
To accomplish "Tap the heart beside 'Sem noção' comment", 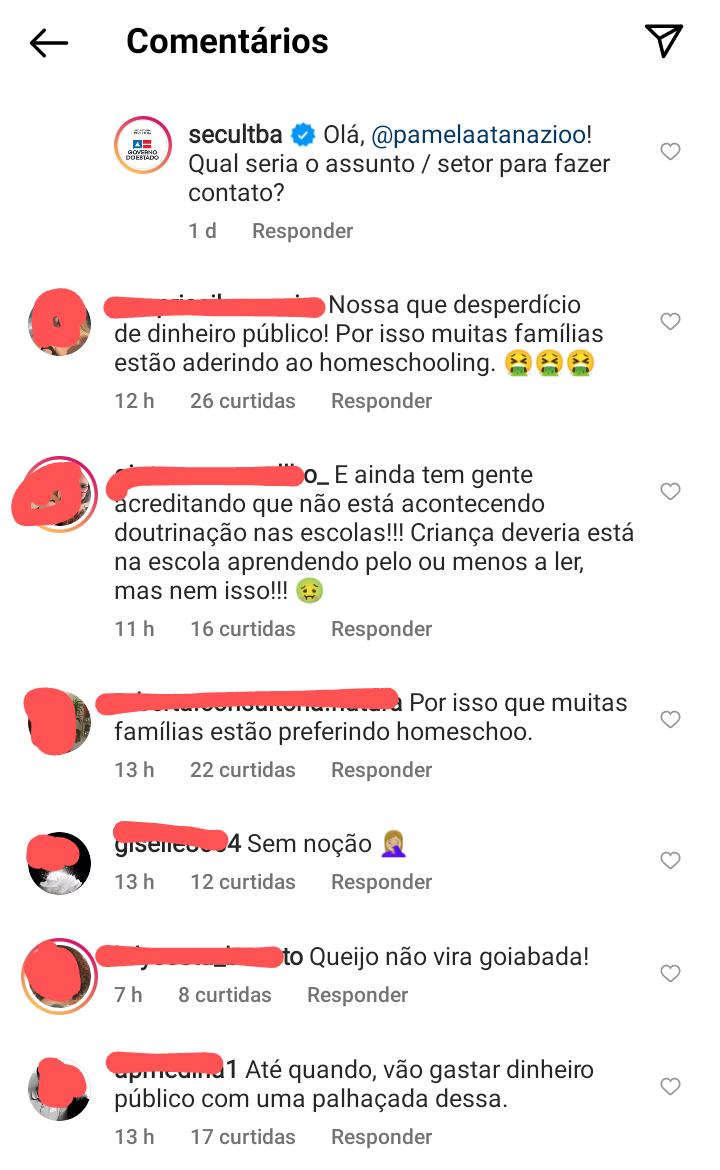I will click(670, 860).
